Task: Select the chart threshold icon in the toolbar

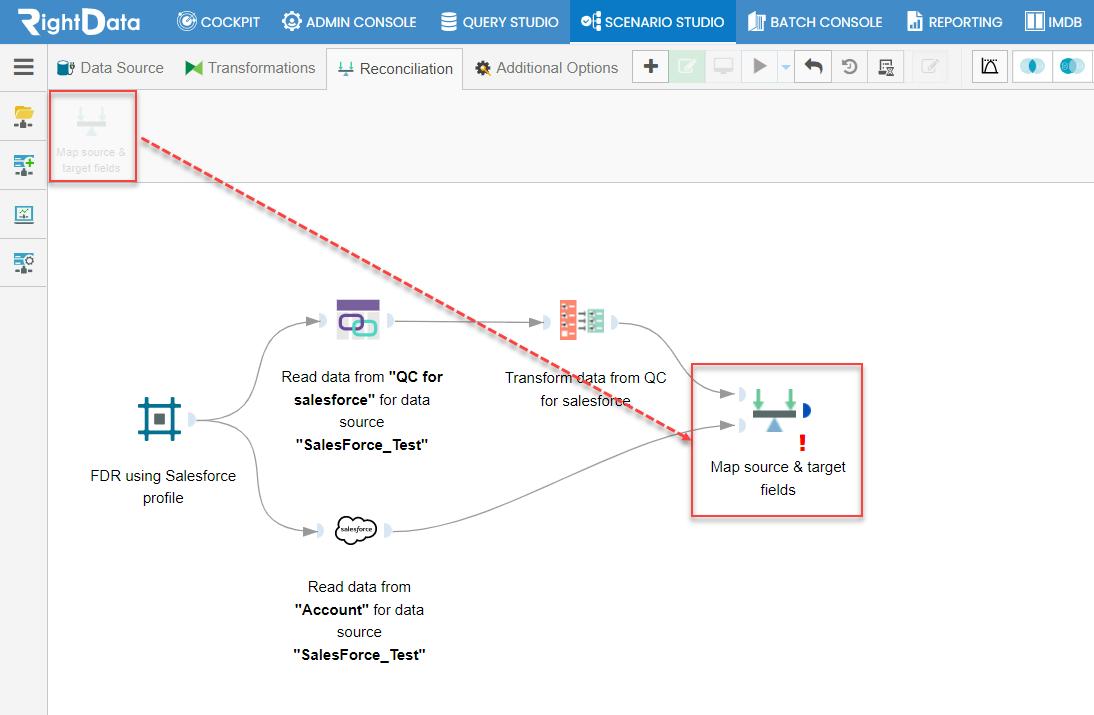Action: (x=989, y=68)
